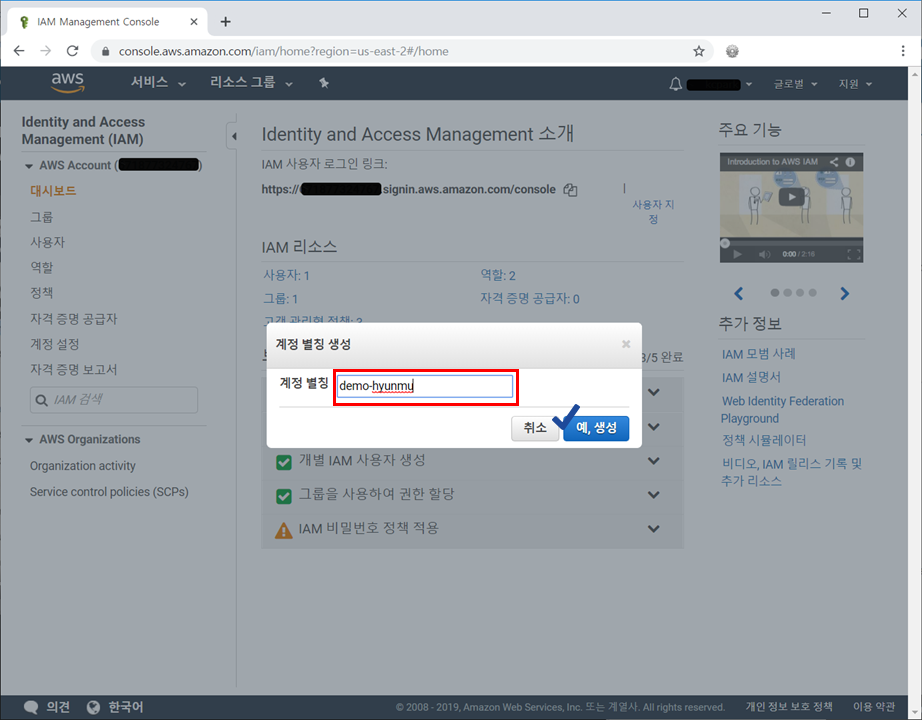
Task: Go back to the previous browser page
Action: [x=19, y=51]
